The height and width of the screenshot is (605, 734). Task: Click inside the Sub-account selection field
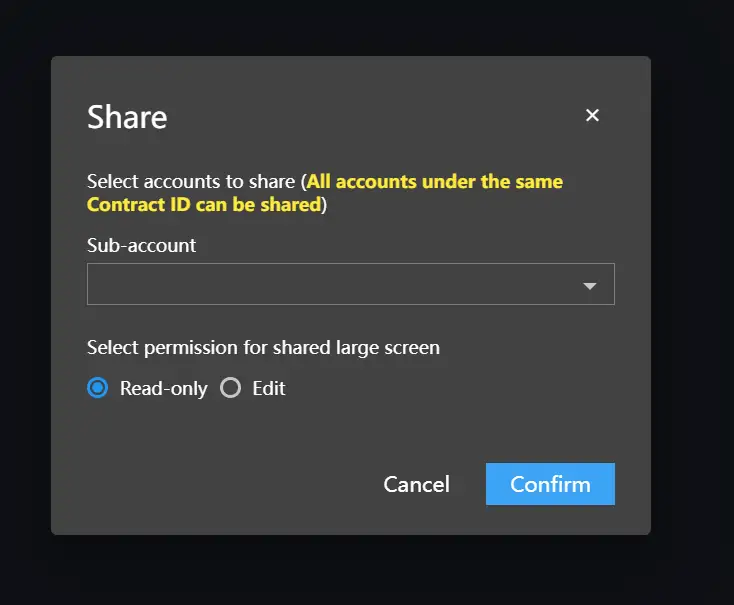[330, 285]
